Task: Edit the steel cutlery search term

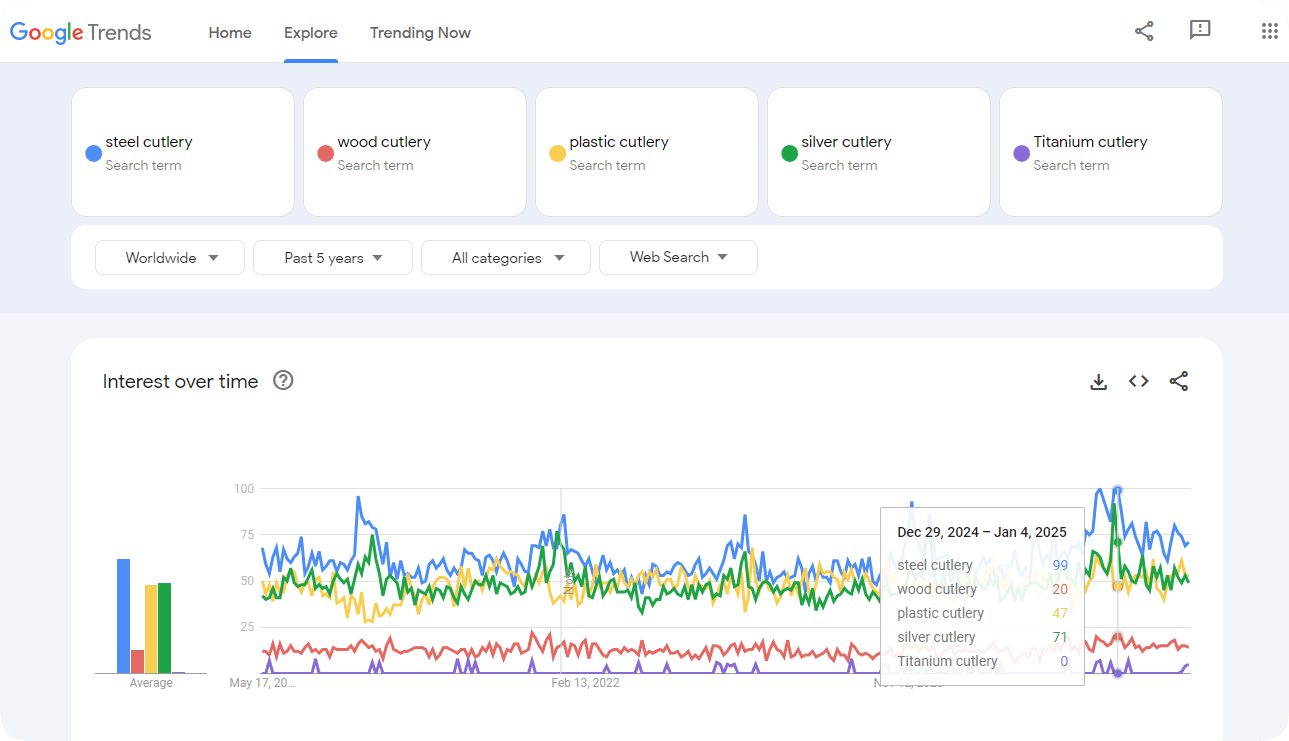Action: [150, 142]
